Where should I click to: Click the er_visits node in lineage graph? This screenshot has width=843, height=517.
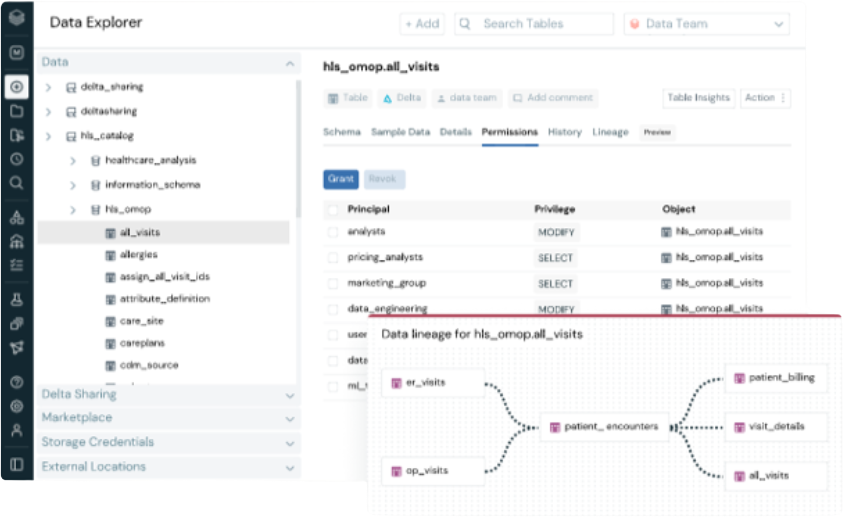[433, 383]
